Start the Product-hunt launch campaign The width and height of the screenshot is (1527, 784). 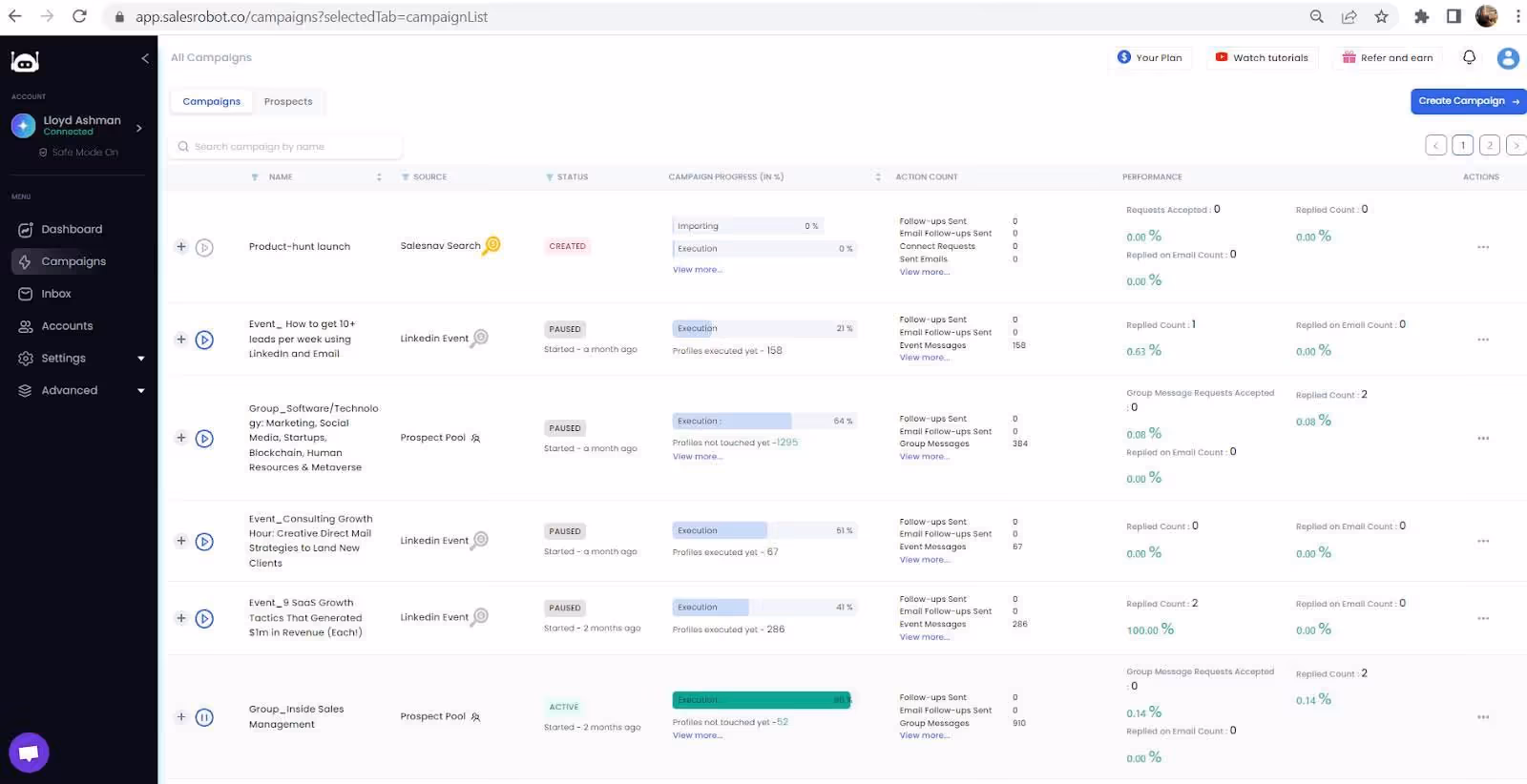204,248
